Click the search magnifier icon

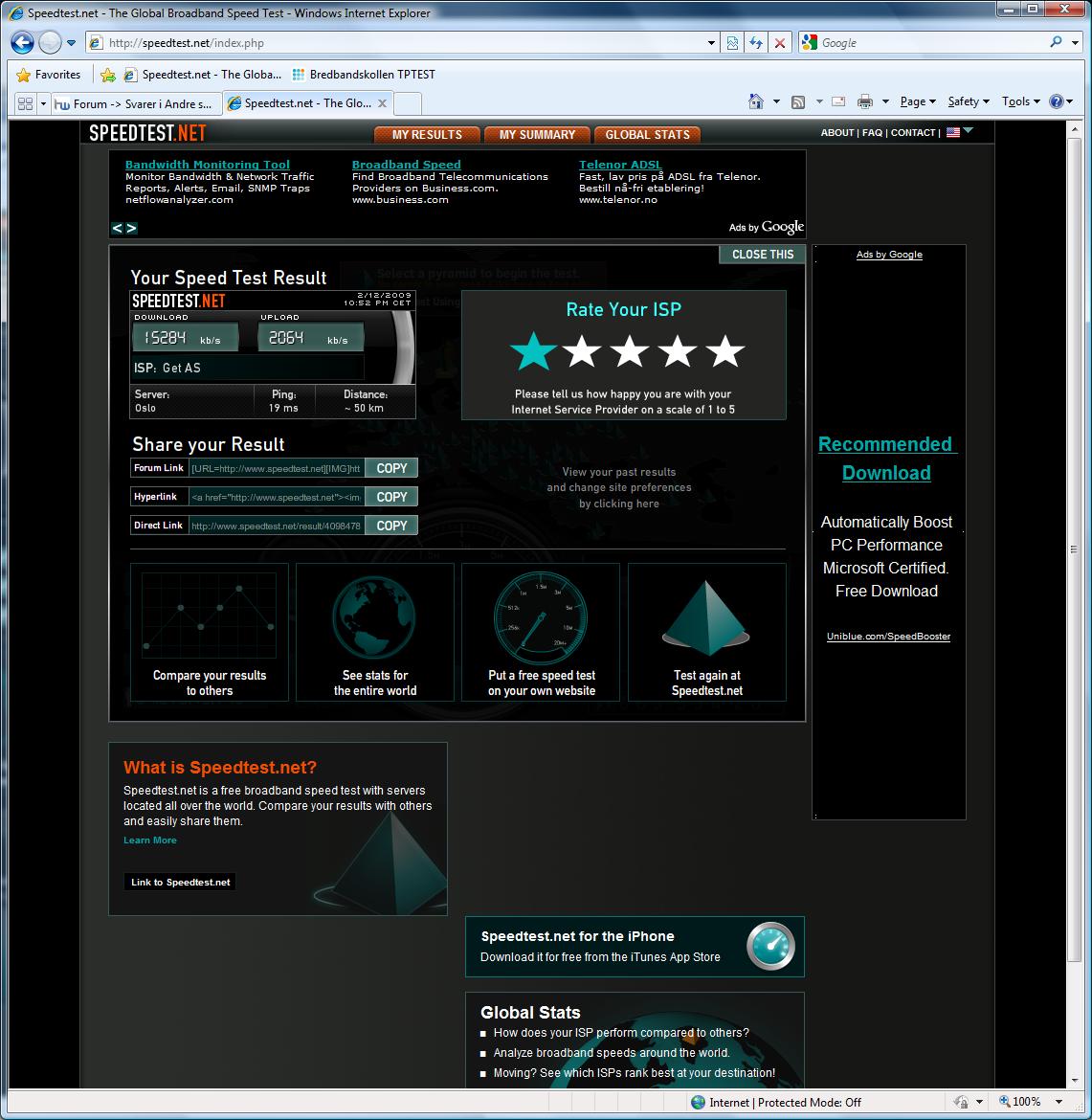1057,42
